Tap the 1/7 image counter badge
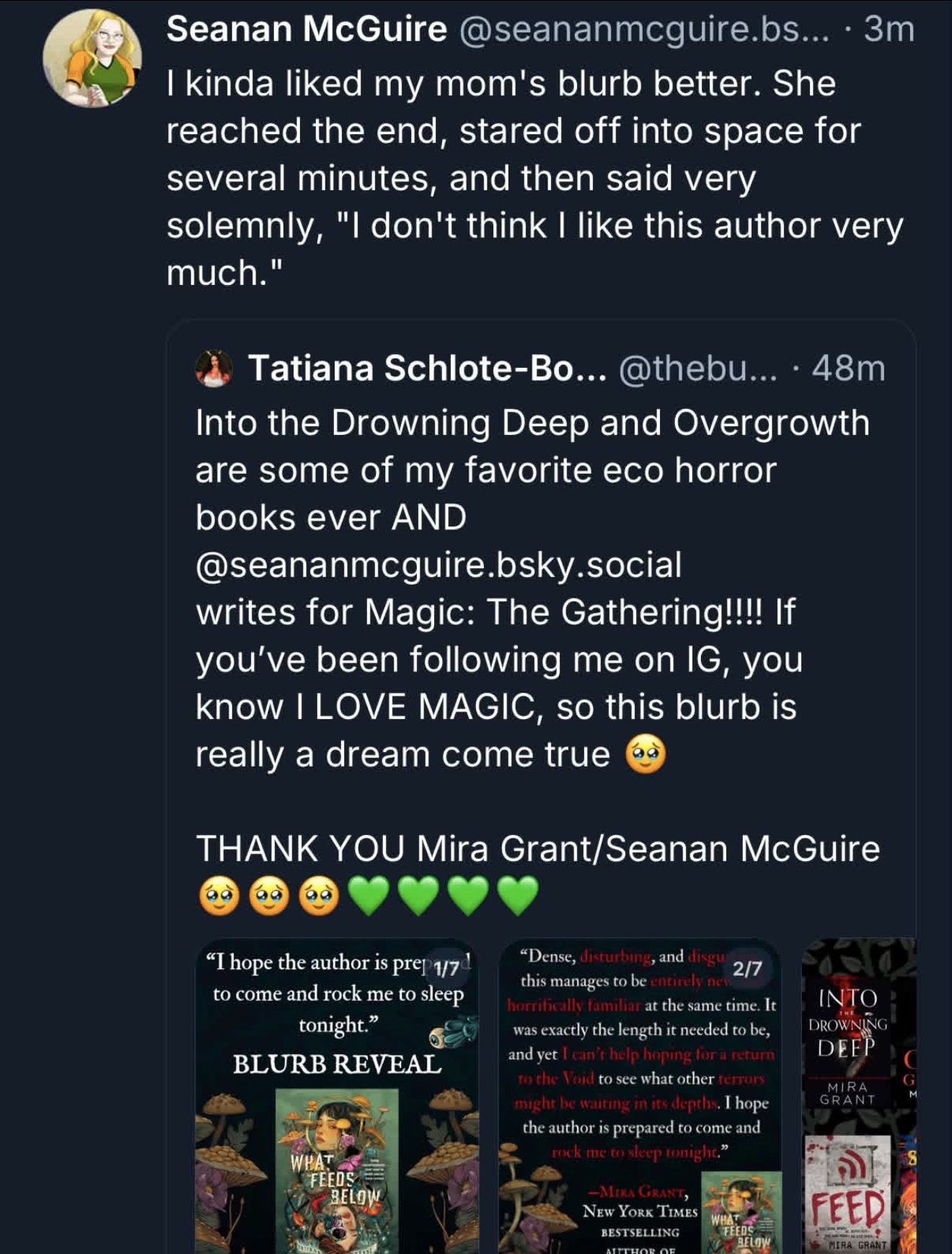 tap(444, 968)
